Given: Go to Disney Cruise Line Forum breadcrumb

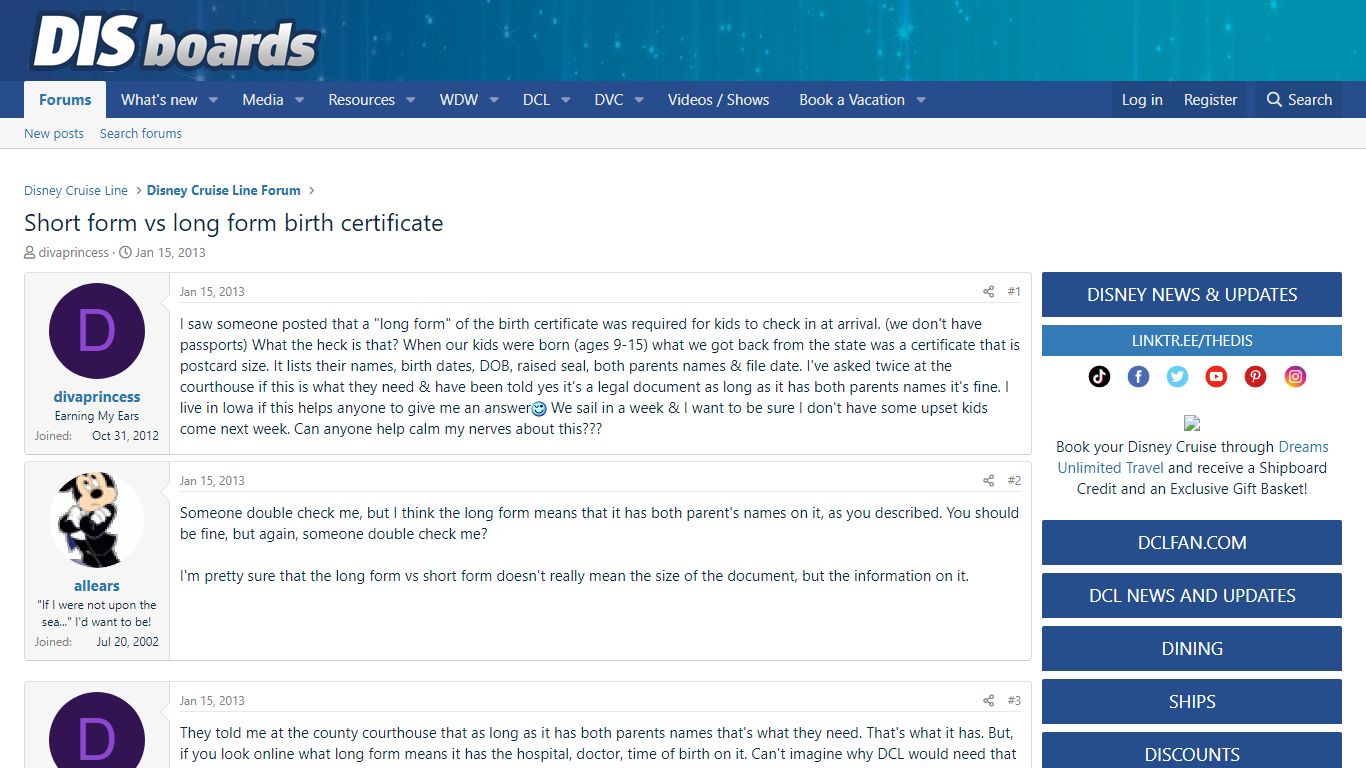Looking at the screenshot, I should pos(224,190).
